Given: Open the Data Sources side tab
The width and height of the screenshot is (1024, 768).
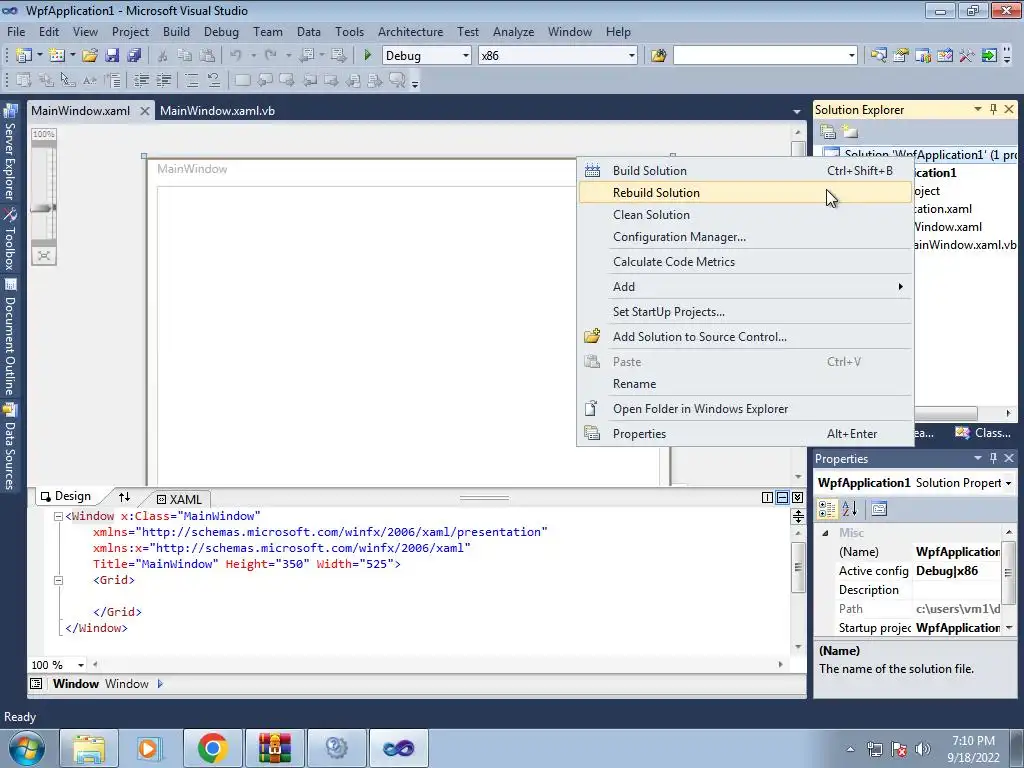Looking at the screenshot, I should click(x=9, y=447).
